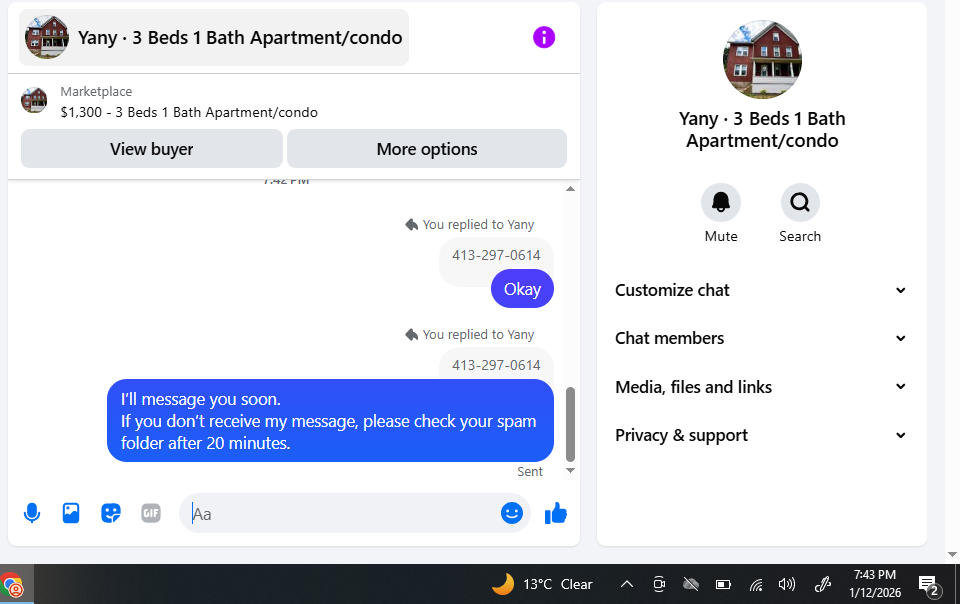Image resolution: width=960 pixels, height=604 pixels.
Task: Click the chat header house avatar
Action: (x=47, y=37)
